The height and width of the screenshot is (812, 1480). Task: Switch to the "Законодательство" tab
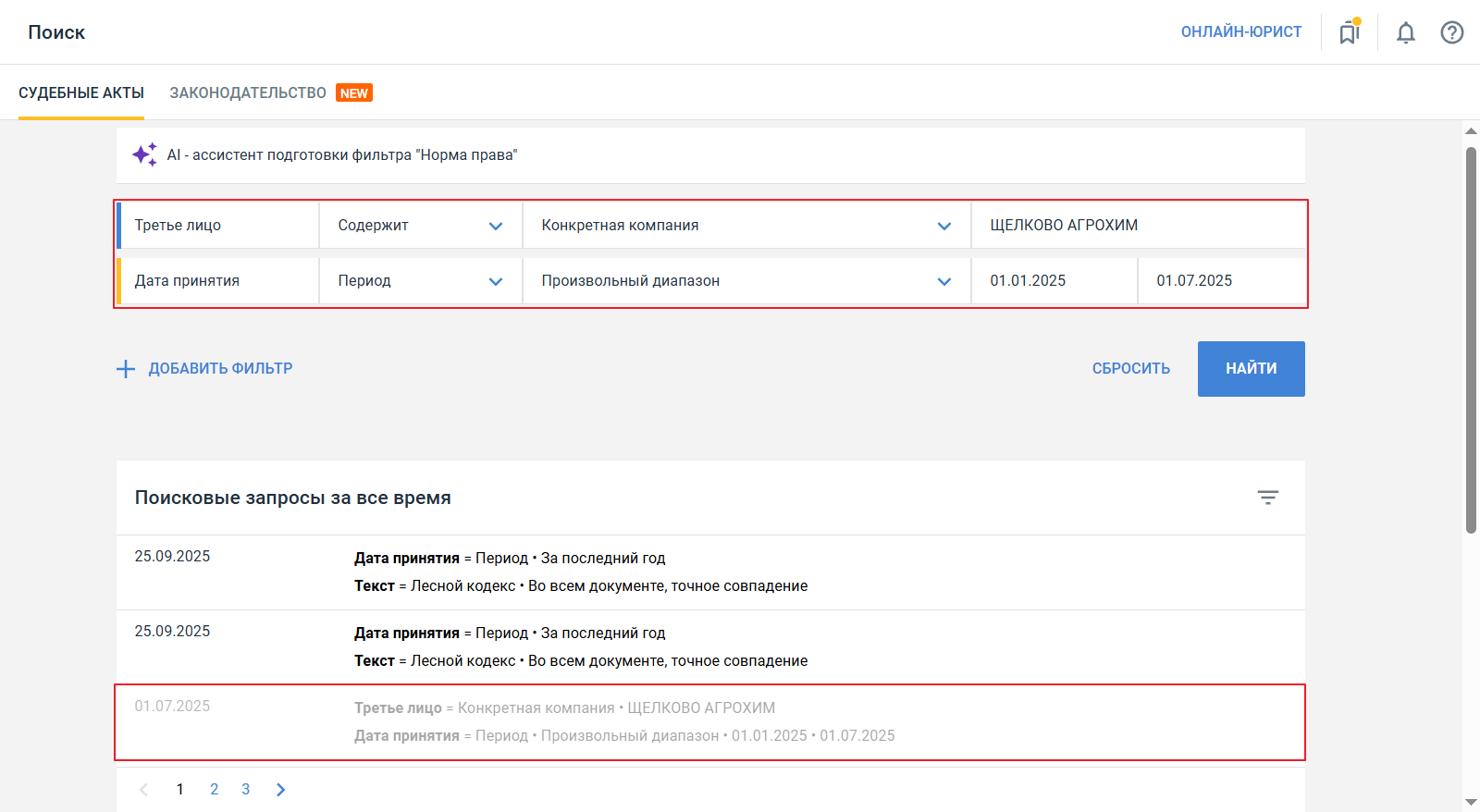coord(248,92)
